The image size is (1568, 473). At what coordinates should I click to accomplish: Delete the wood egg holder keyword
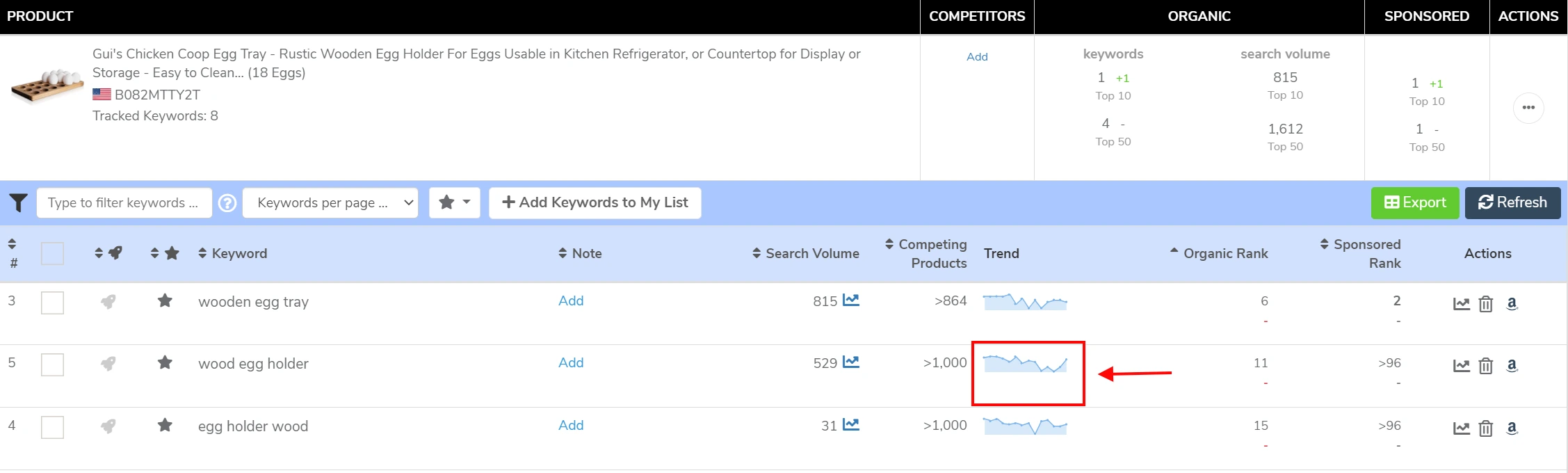pyautogui.click(x=1485, y=366)
